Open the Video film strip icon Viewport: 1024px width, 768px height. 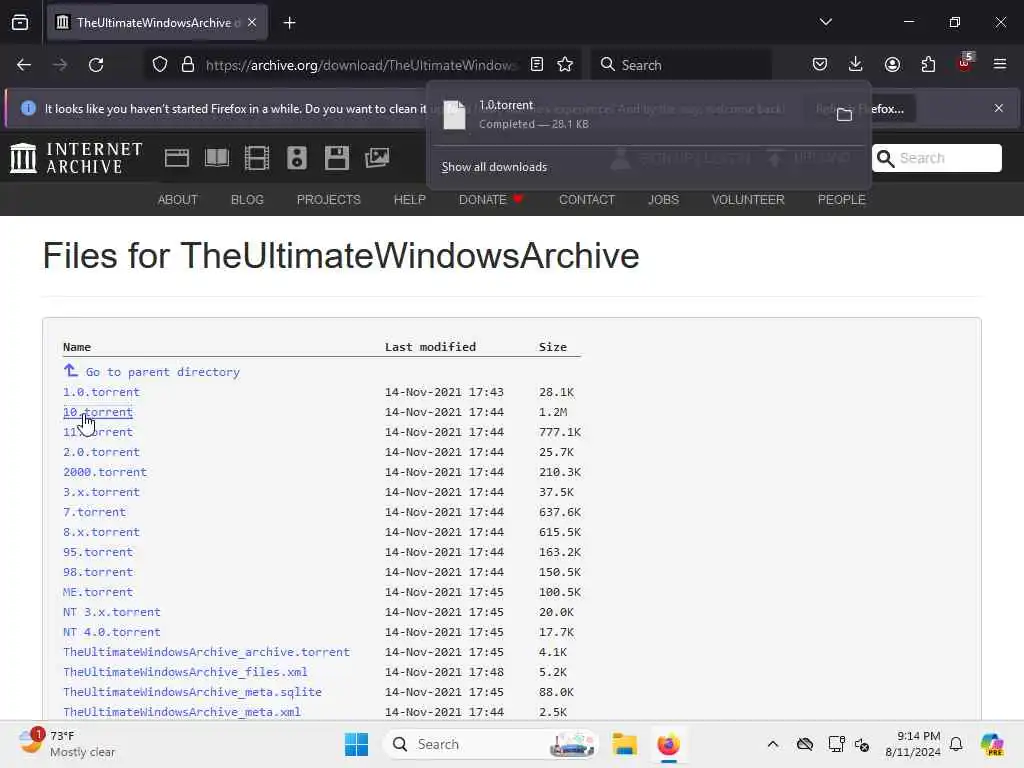[x=257, y=158]
